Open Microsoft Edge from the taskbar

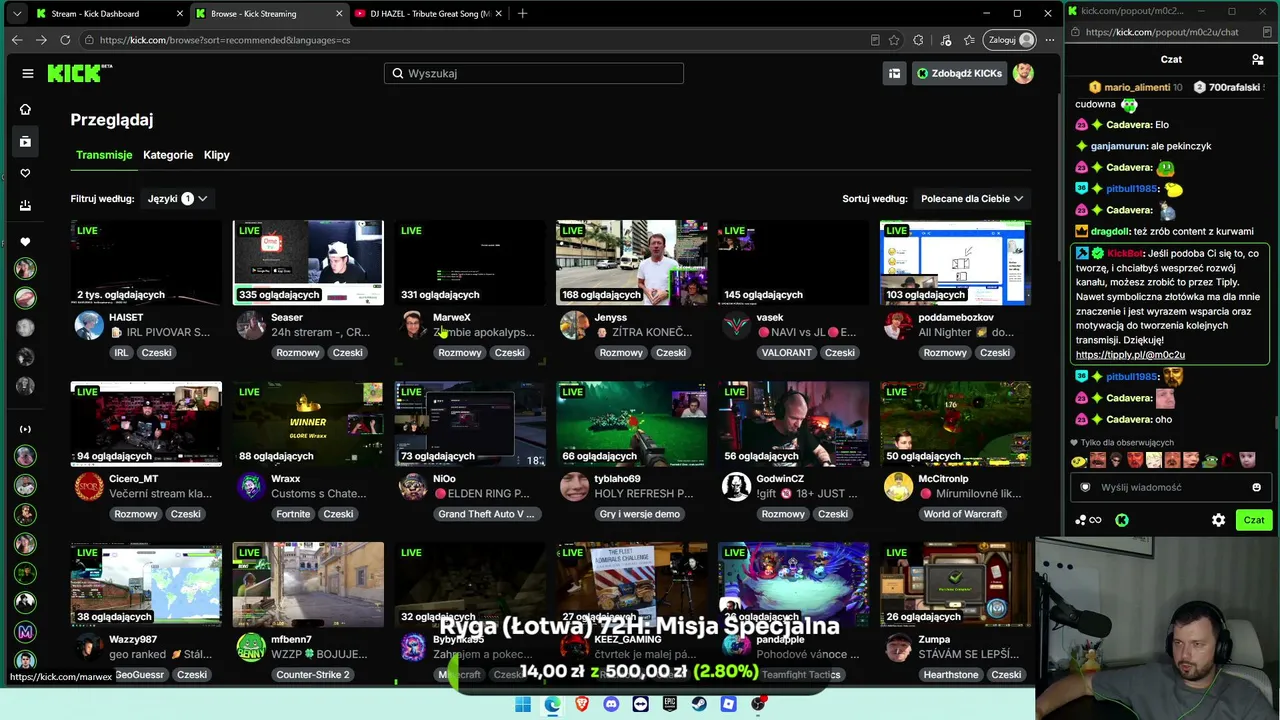point(553,704)
